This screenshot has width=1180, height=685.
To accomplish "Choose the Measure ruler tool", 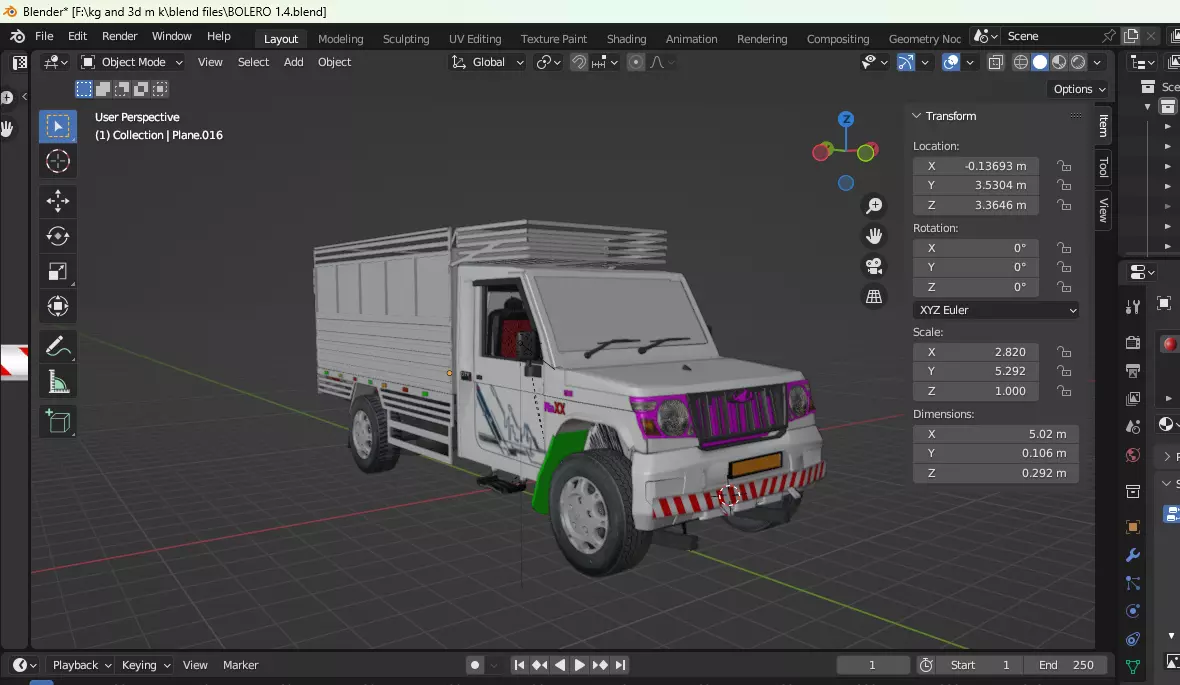I will tap(58, 382).
